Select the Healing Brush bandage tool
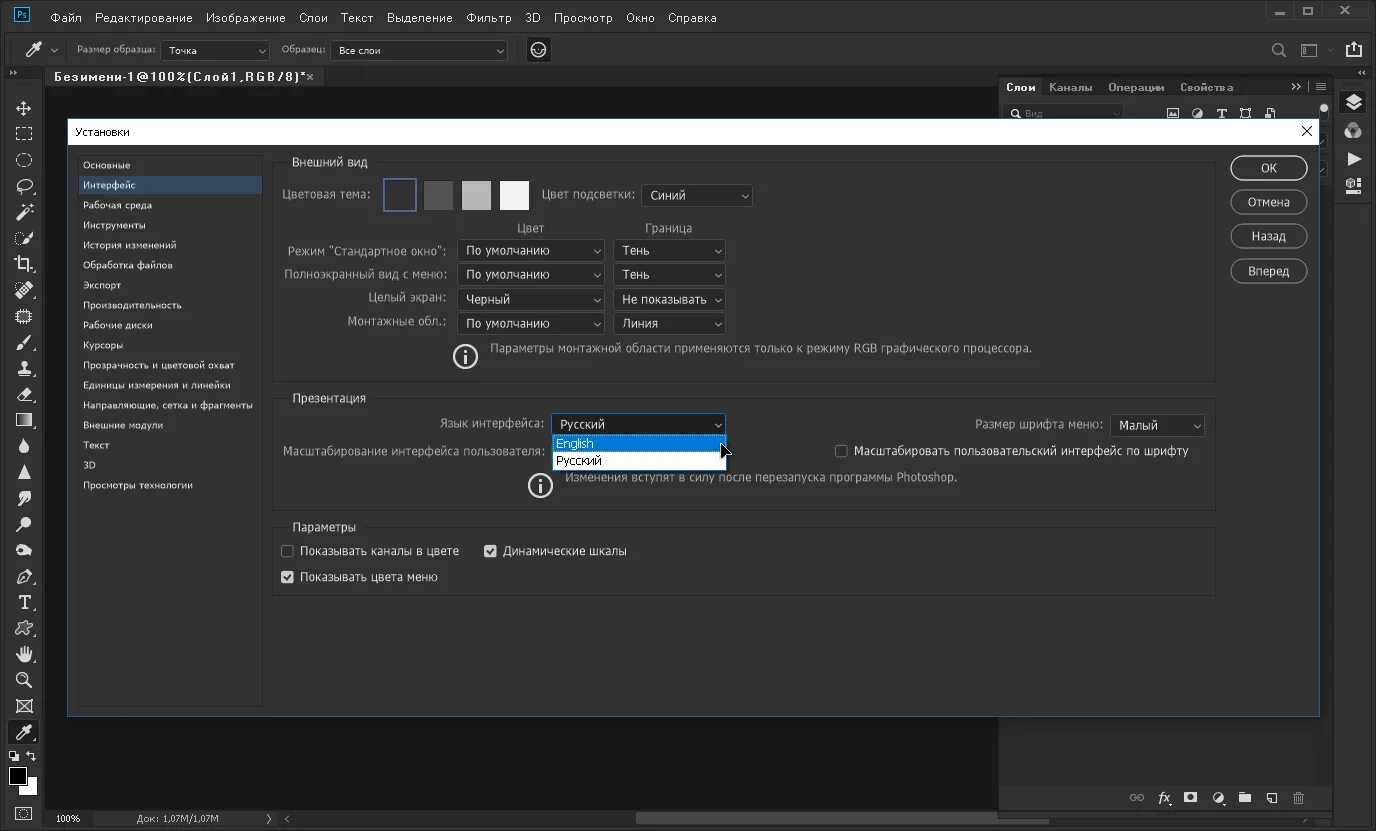This screenshot has width=1376, height=831. (x=24, y=290)
